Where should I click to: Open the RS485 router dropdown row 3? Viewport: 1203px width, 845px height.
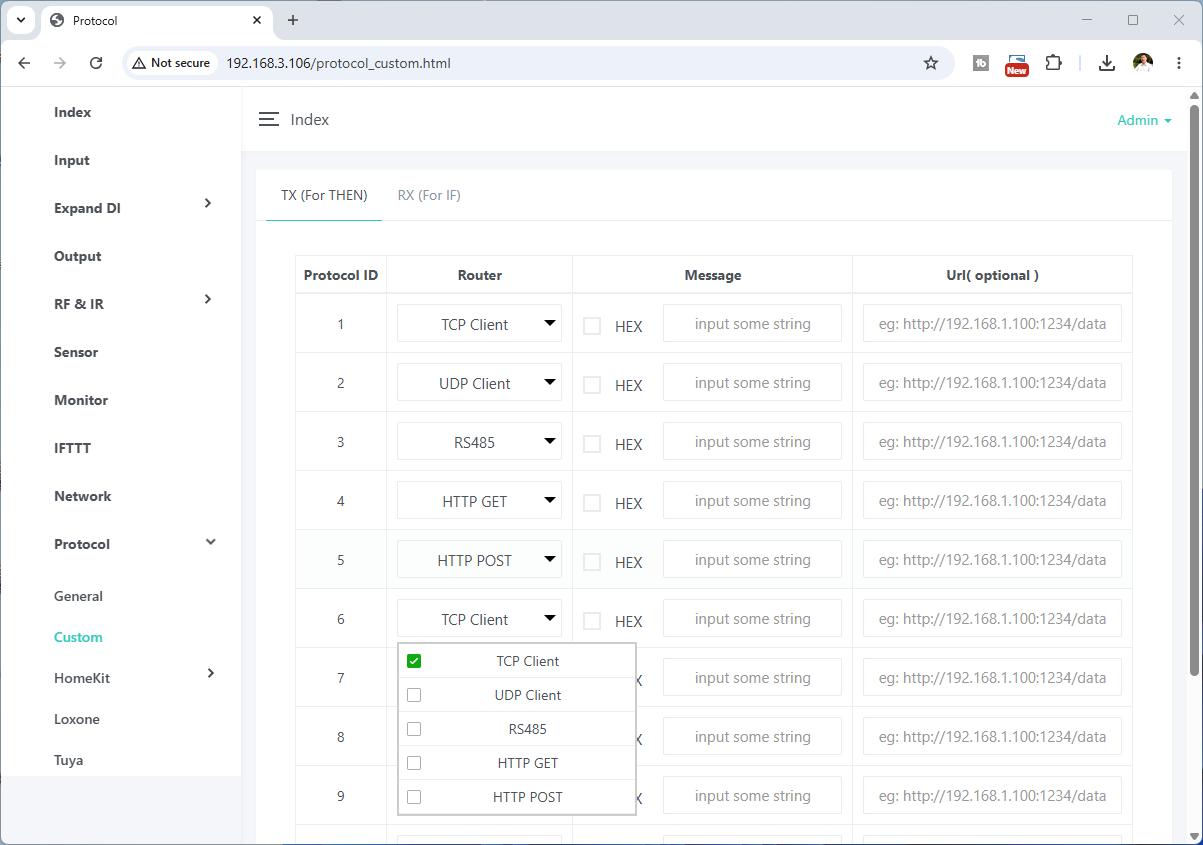(479, 442)
